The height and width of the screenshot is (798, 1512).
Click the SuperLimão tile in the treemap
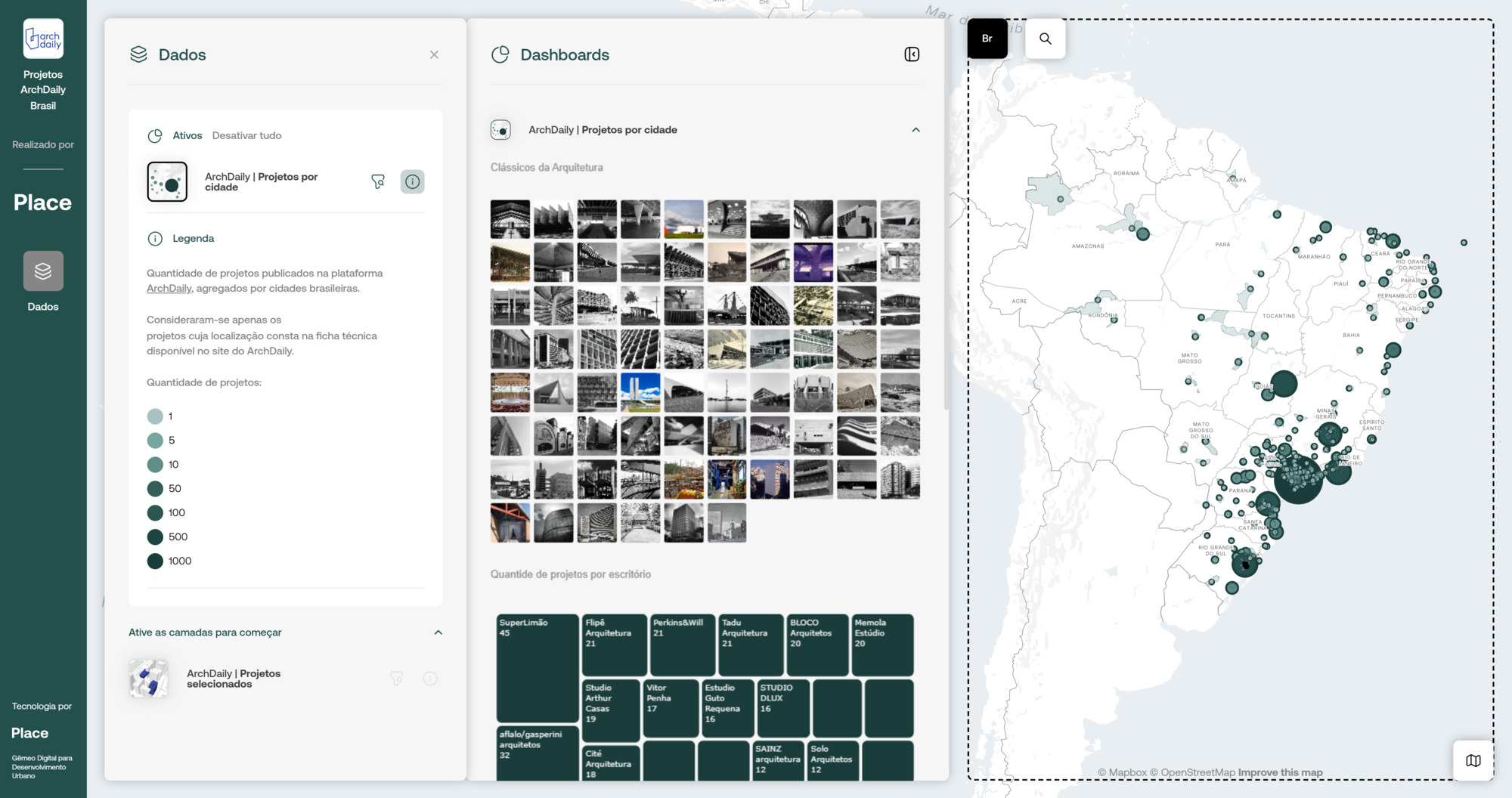pyautogui.click(x=537, y=669)
